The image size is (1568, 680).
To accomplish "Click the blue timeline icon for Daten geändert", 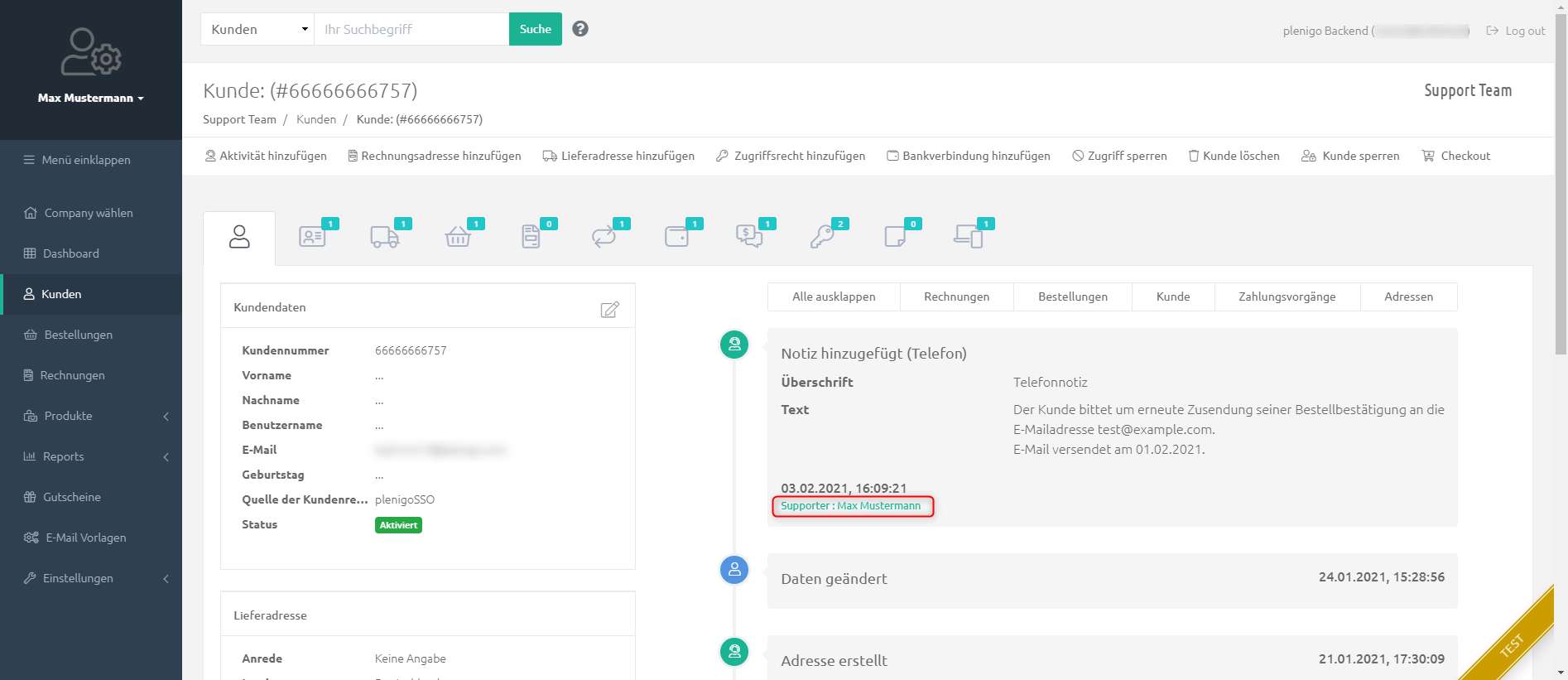I will (x=734, y=570).
